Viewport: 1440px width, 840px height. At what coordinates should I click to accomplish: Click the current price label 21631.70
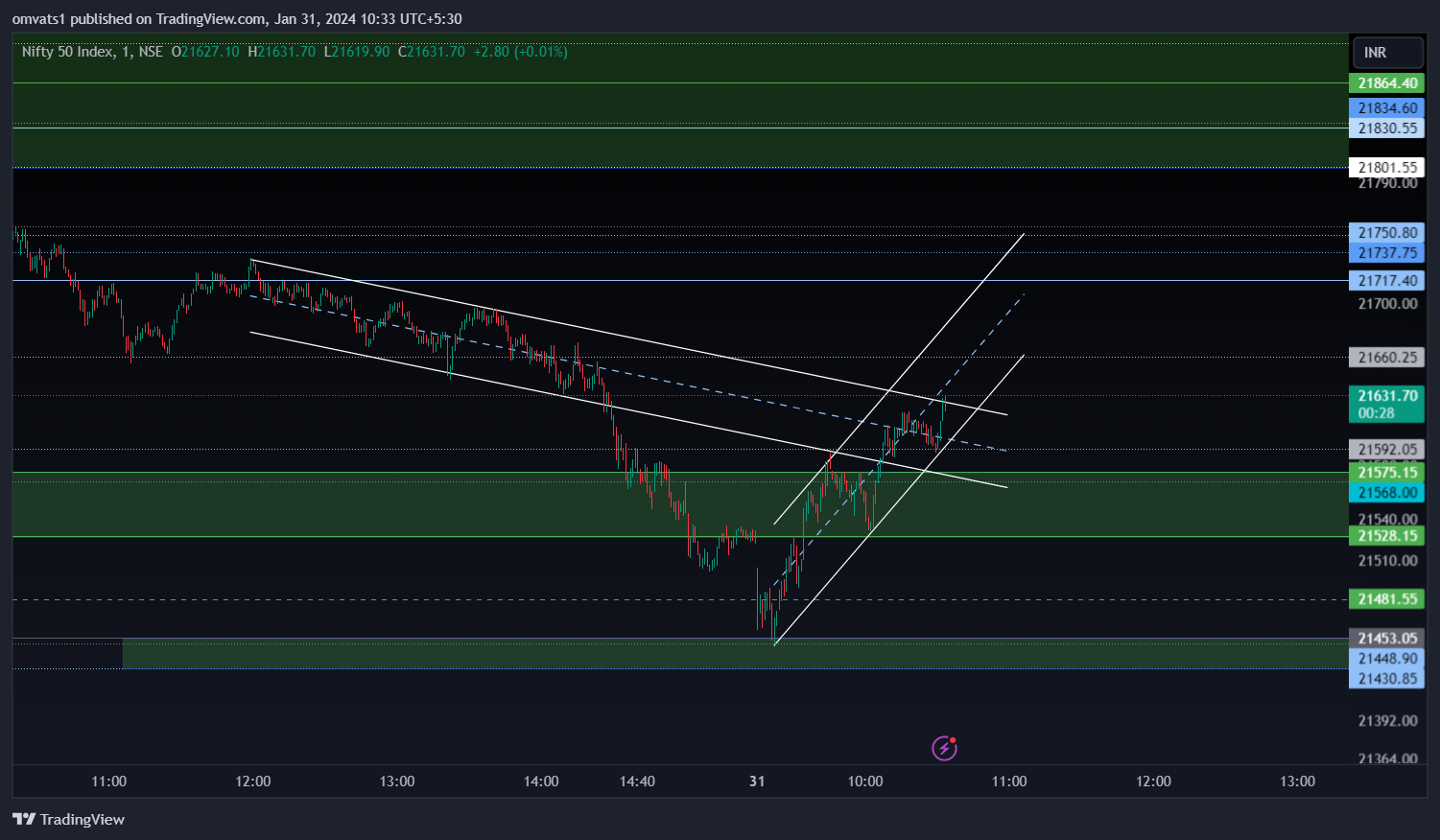[1387, 396]
